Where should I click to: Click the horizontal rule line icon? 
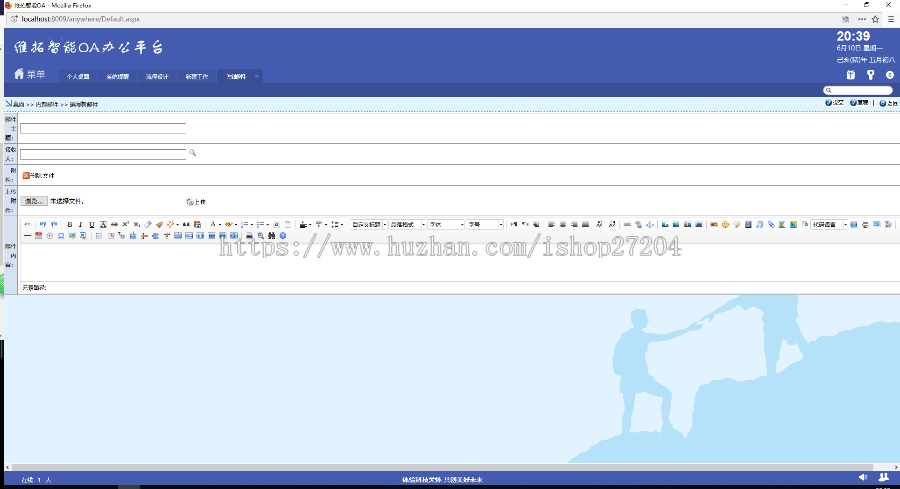pos(28,236)
